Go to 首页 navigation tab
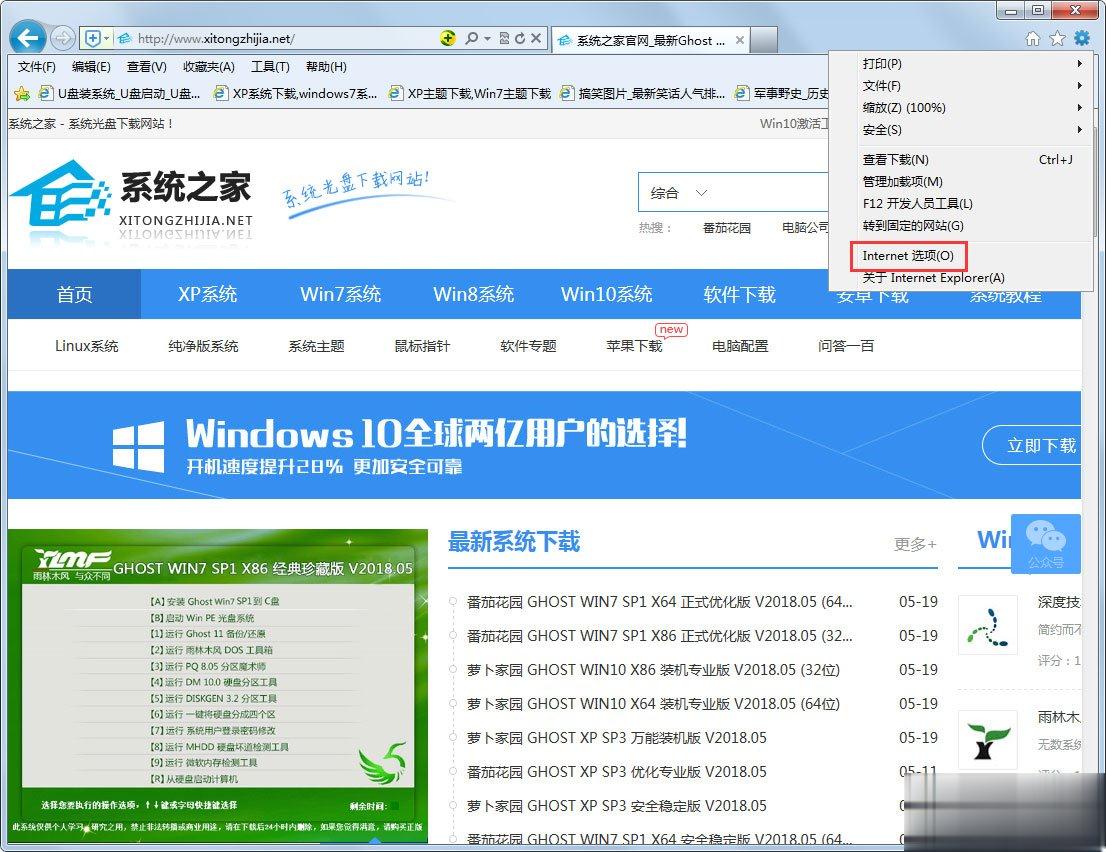Viewport: 1106px width, 852px height. [x=75, y=294]
